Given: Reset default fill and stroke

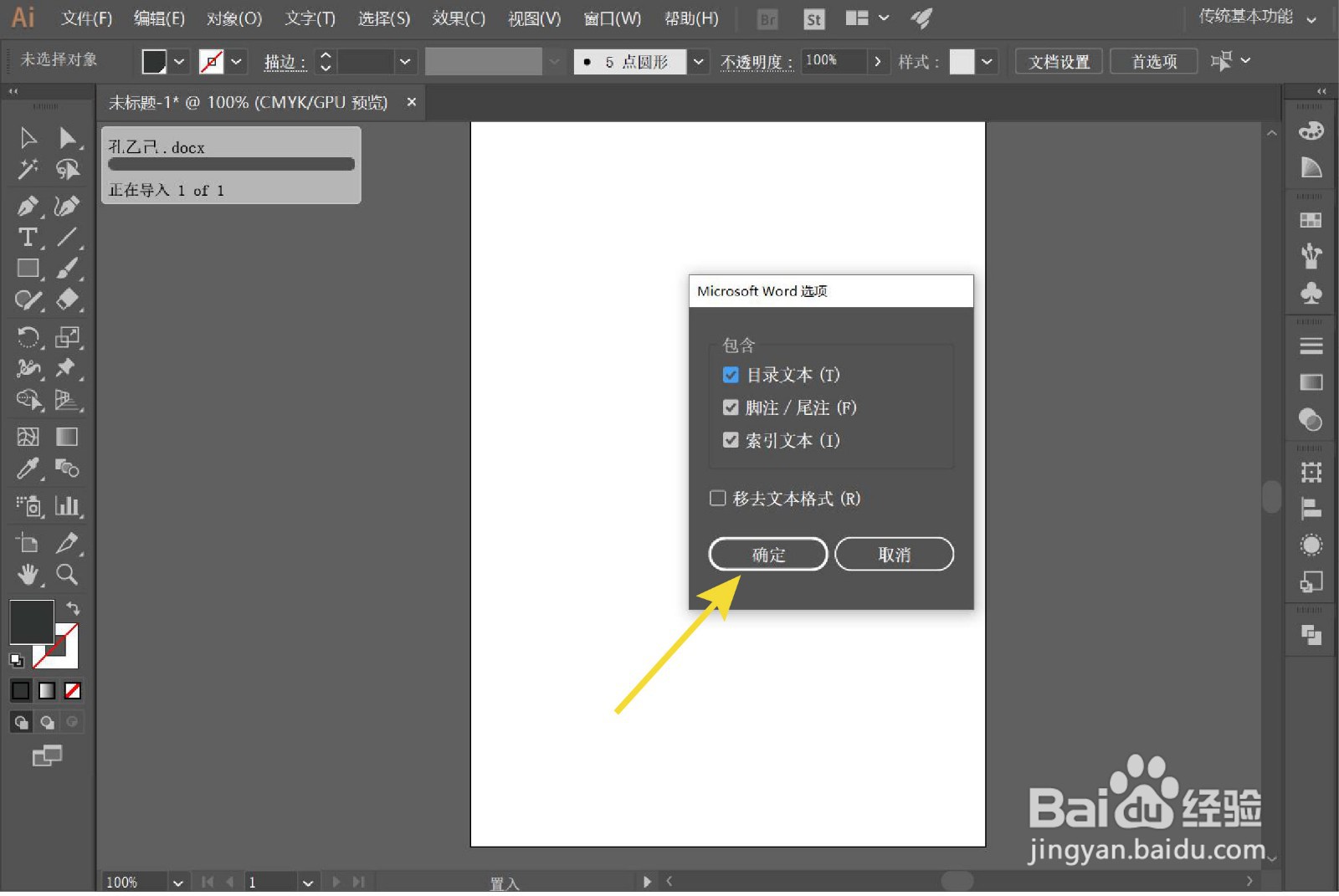Looking at the screenshot, I should click(17, 661).
